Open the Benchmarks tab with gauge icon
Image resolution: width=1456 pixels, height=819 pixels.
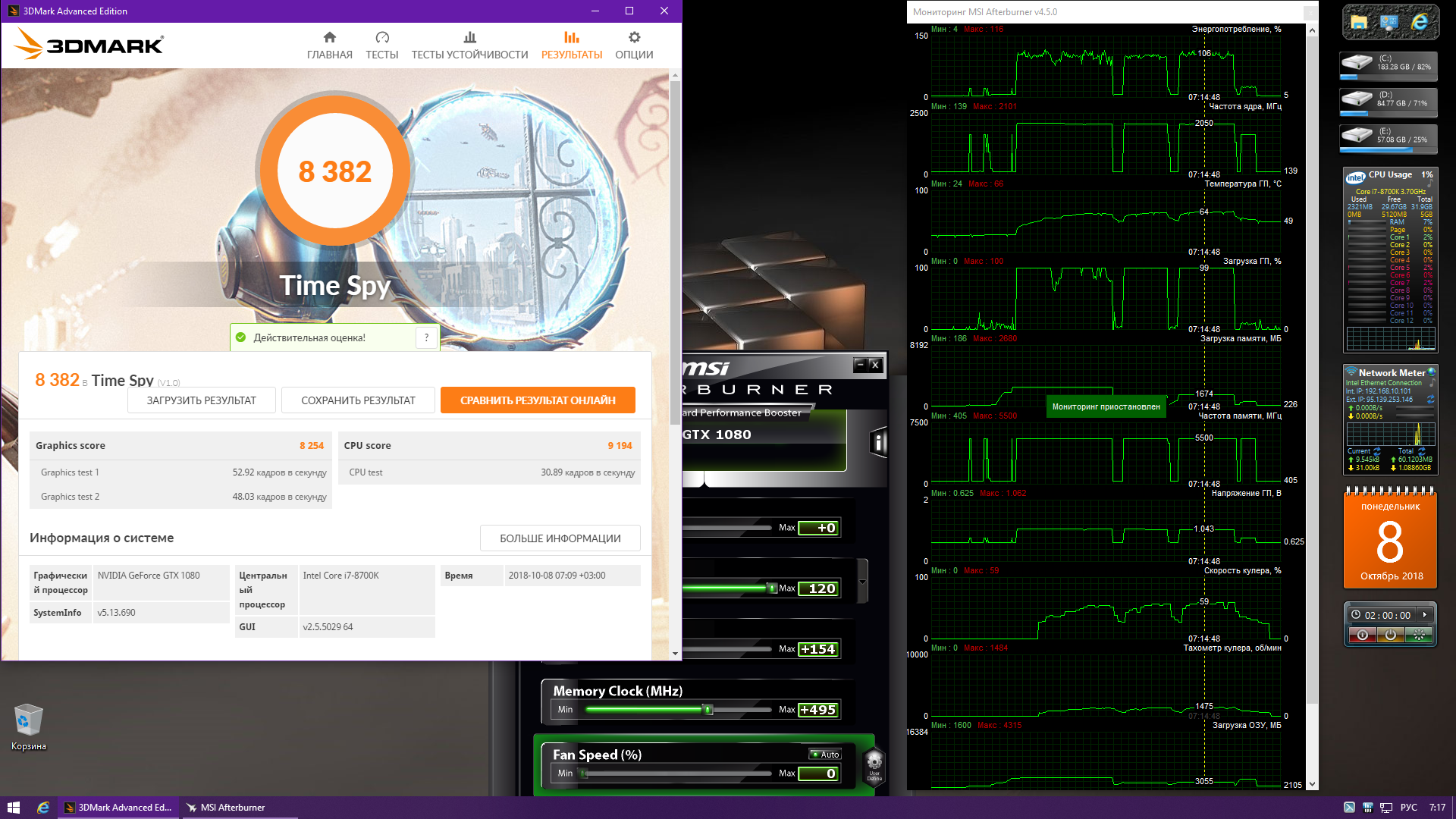point(381,45)
